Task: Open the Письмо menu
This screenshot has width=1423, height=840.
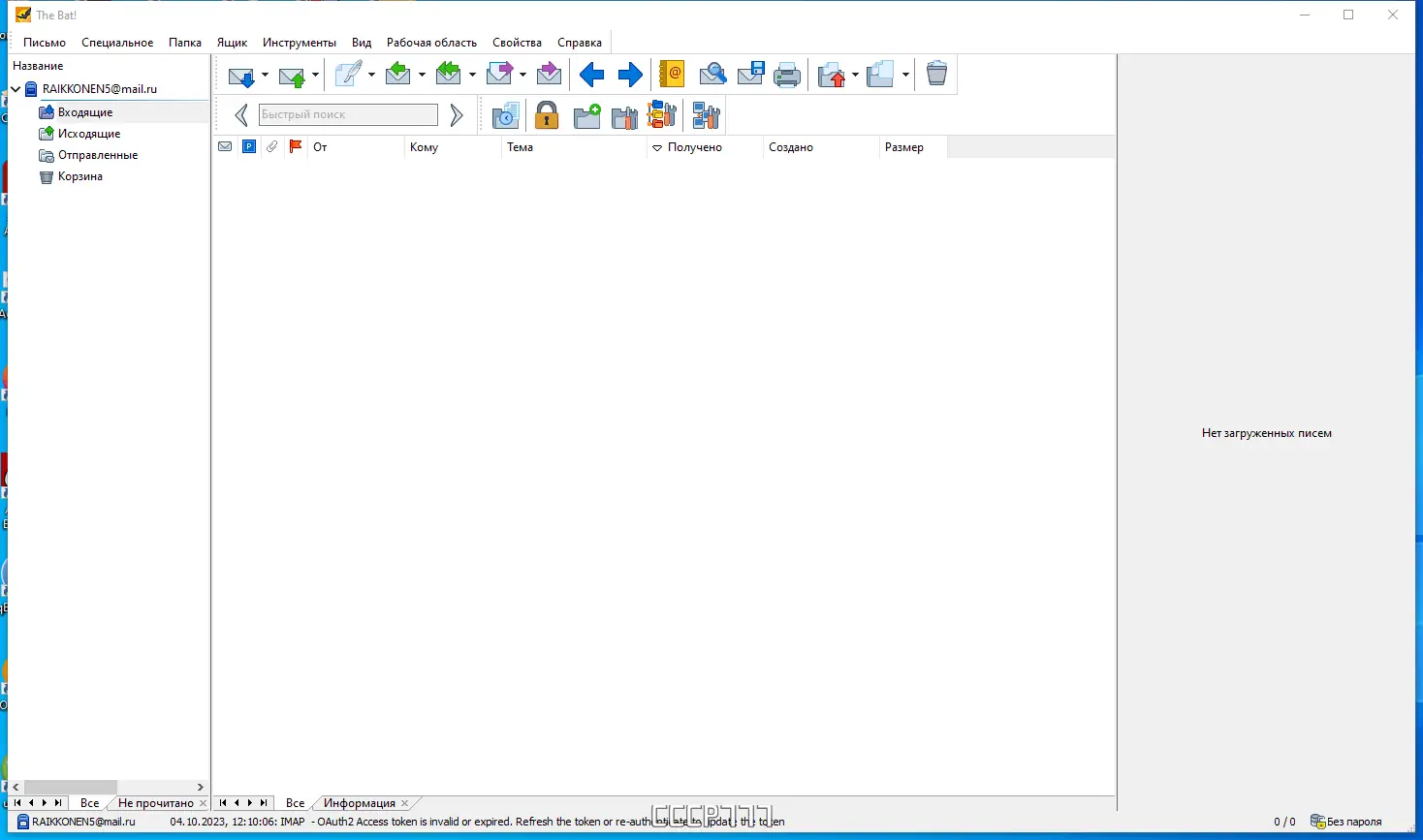Action: point(45,43)
